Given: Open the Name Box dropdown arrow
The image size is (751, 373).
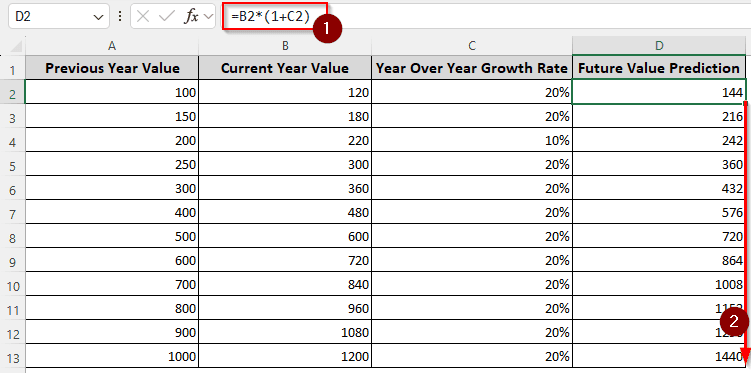Looking at the screenshot, I should tap(98, 17).
